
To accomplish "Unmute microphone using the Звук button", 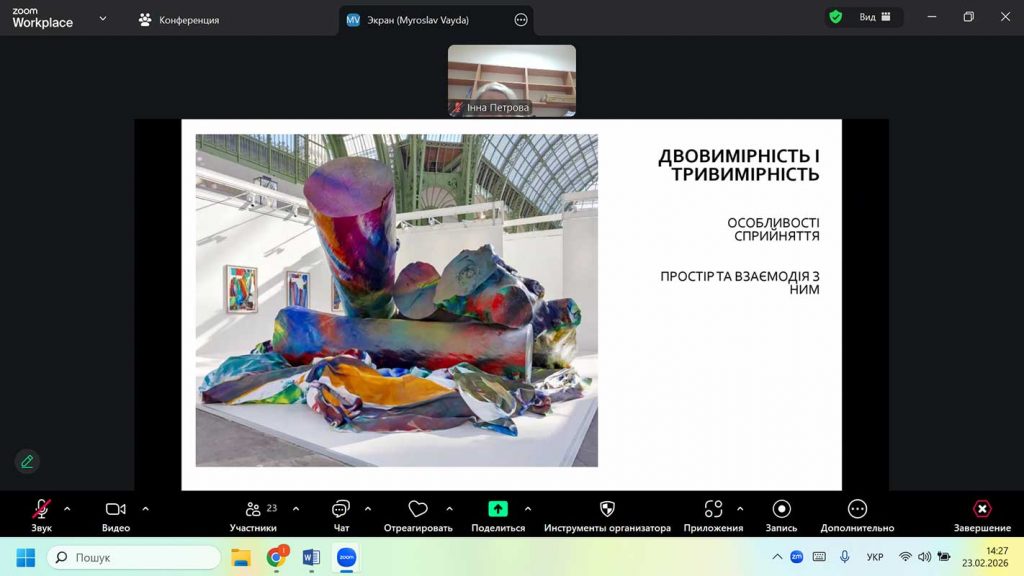I will 41,510.
